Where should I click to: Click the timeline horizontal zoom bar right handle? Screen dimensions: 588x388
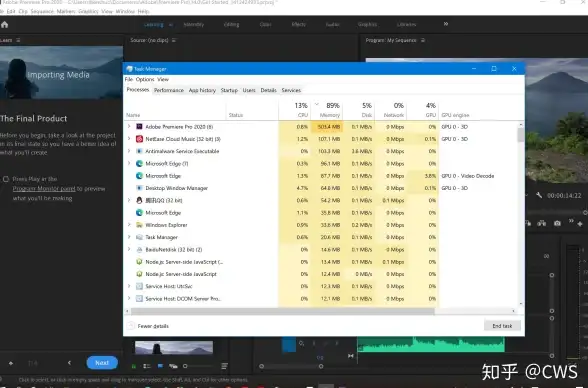321,366
